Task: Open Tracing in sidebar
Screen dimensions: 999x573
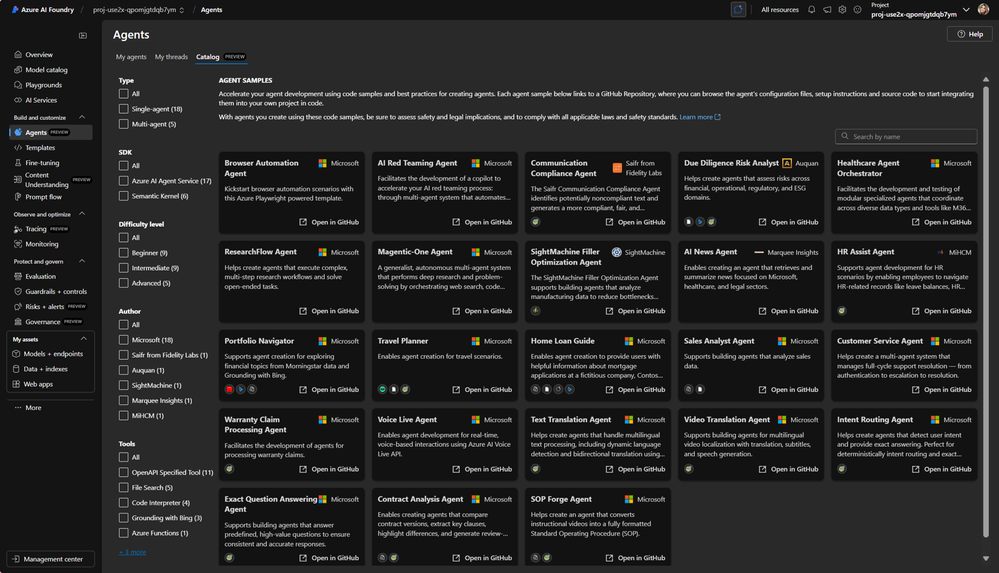Action: pyautogui.click(x=36, y=229)
